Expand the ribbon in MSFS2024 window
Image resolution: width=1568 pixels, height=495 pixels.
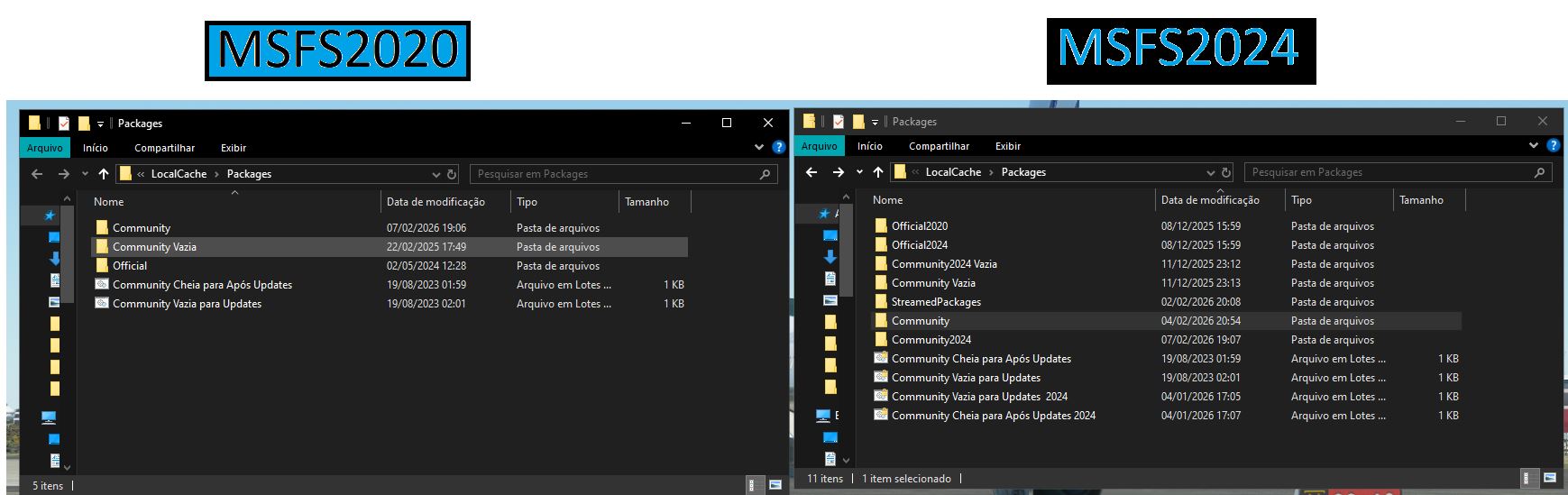[x=1533, y=145]
